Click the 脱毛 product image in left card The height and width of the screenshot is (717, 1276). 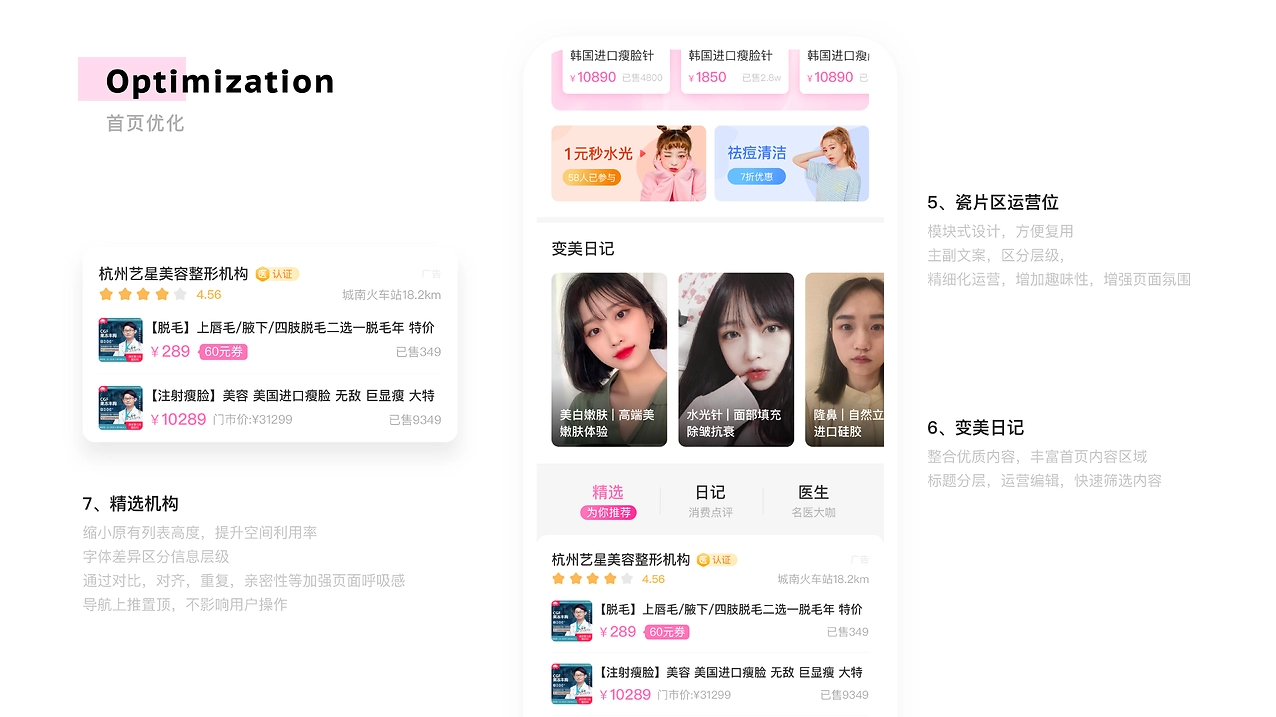(x=120, y=340)
